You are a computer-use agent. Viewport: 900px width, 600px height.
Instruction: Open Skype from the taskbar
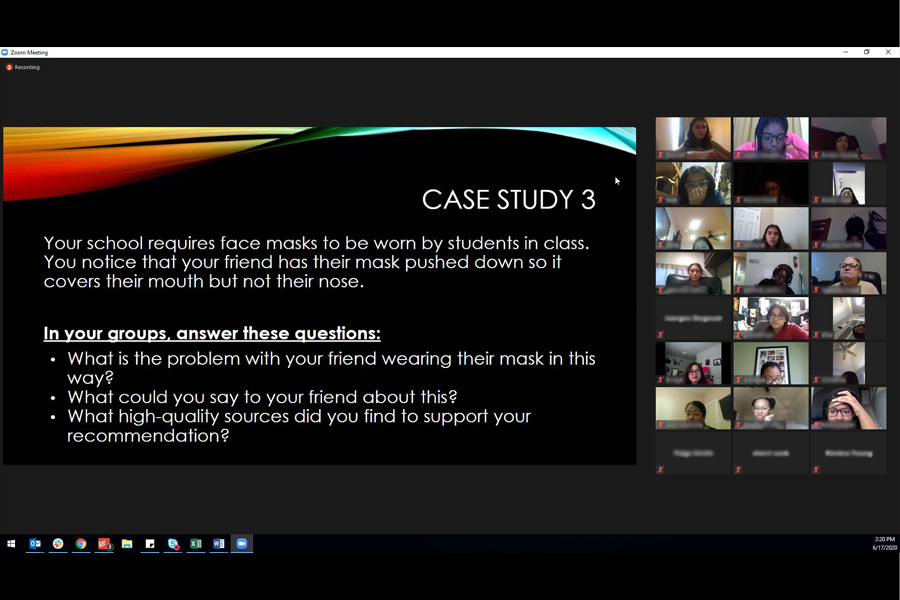click(x=173, y=544)
